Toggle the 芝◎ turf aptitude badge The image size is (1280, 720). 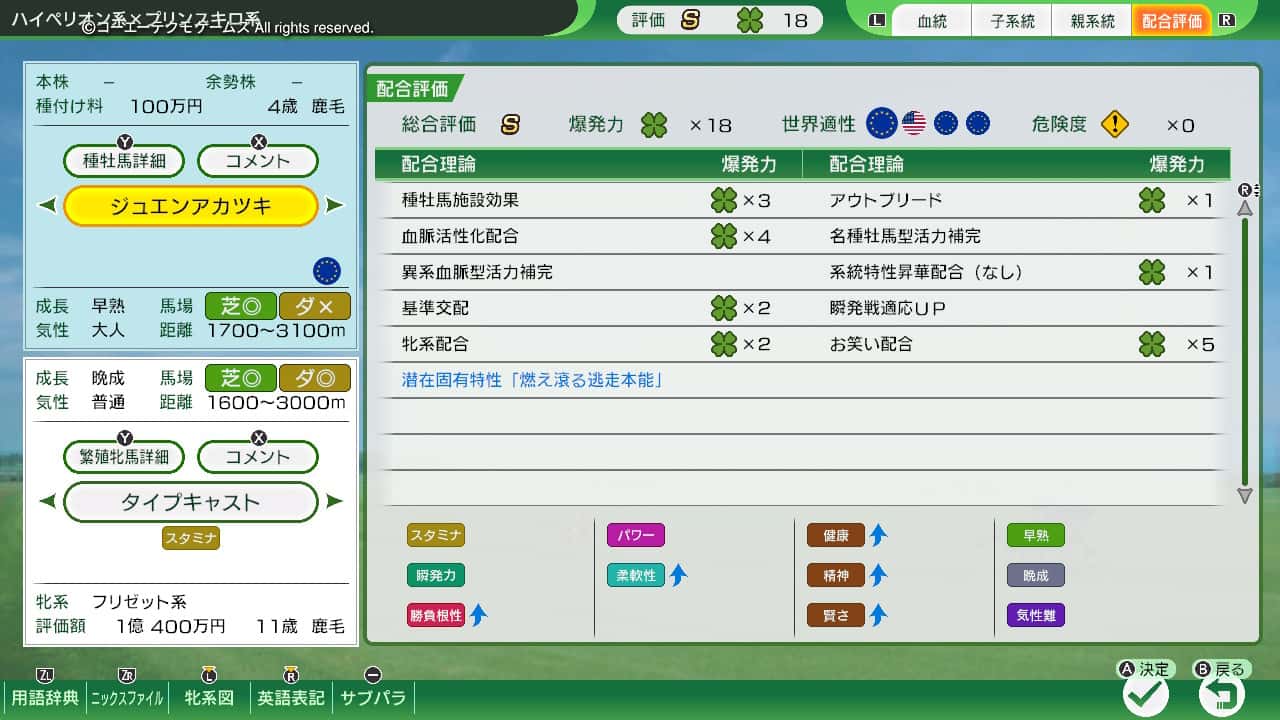pyautogui.click(x=240, y=306)
